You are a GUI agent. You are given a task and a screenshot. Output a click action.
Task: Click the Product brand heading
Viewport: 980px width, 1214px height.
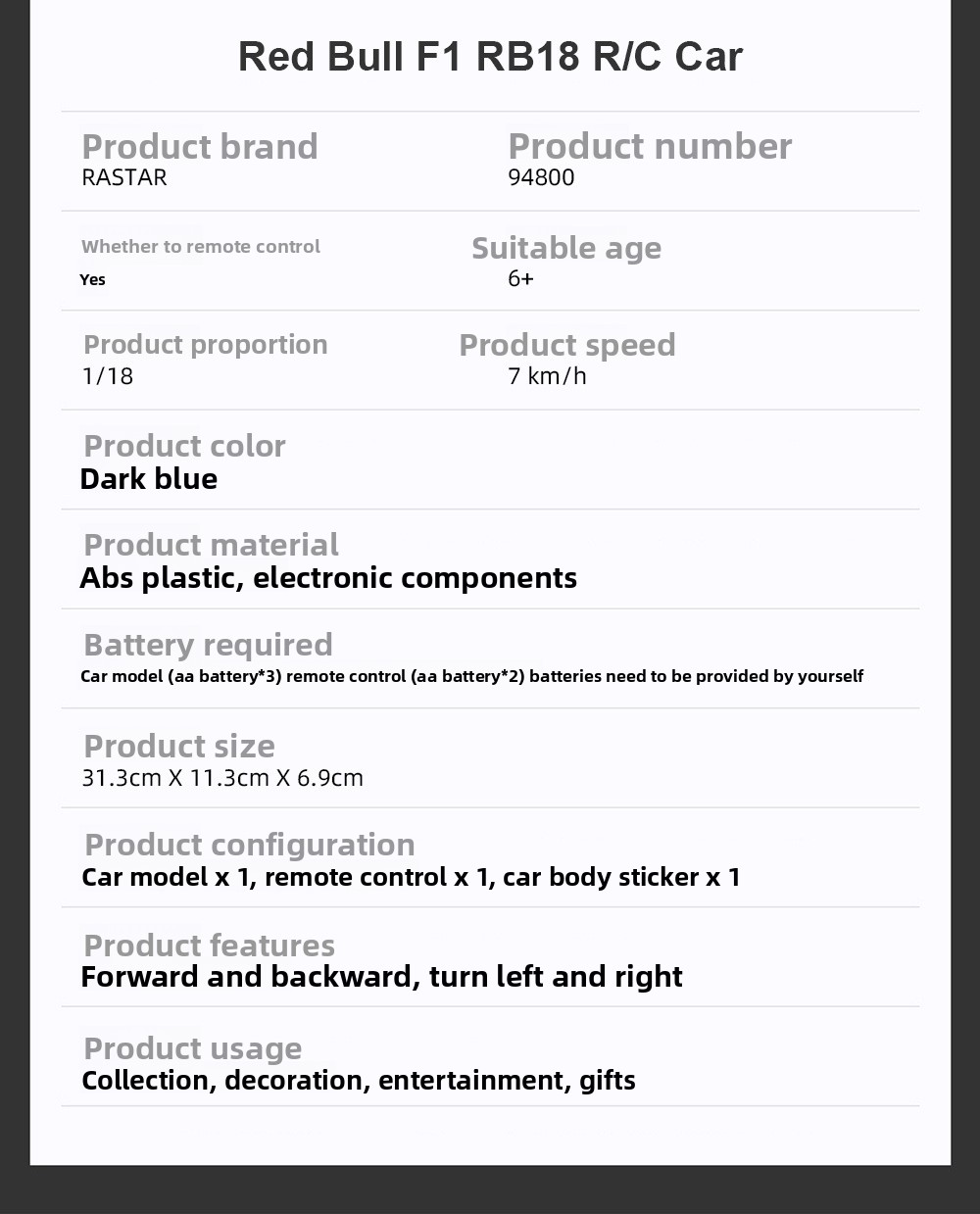[x=200, y=147]
